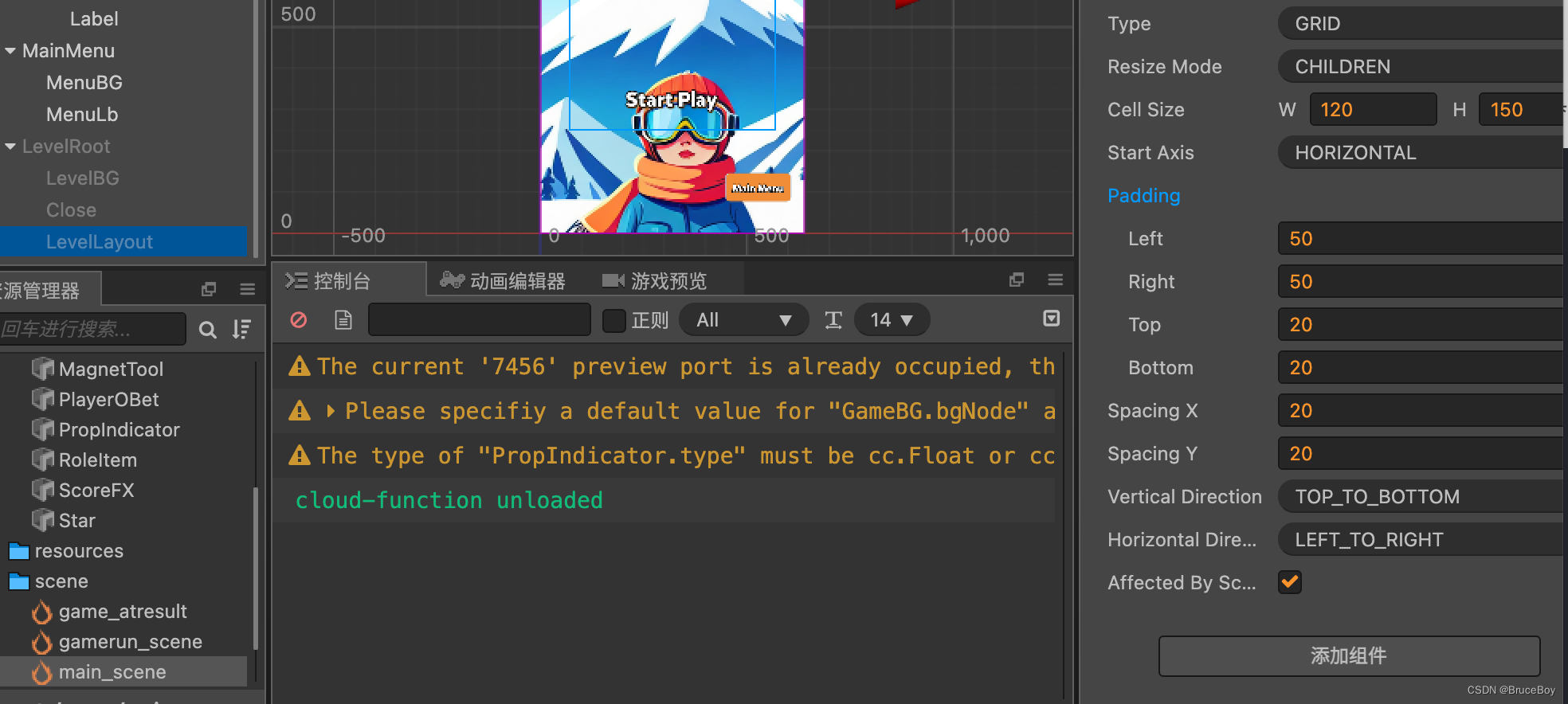1568x704 pixels.
Task: Select the MagnetTool prefab icon
Action: point(42,369)
